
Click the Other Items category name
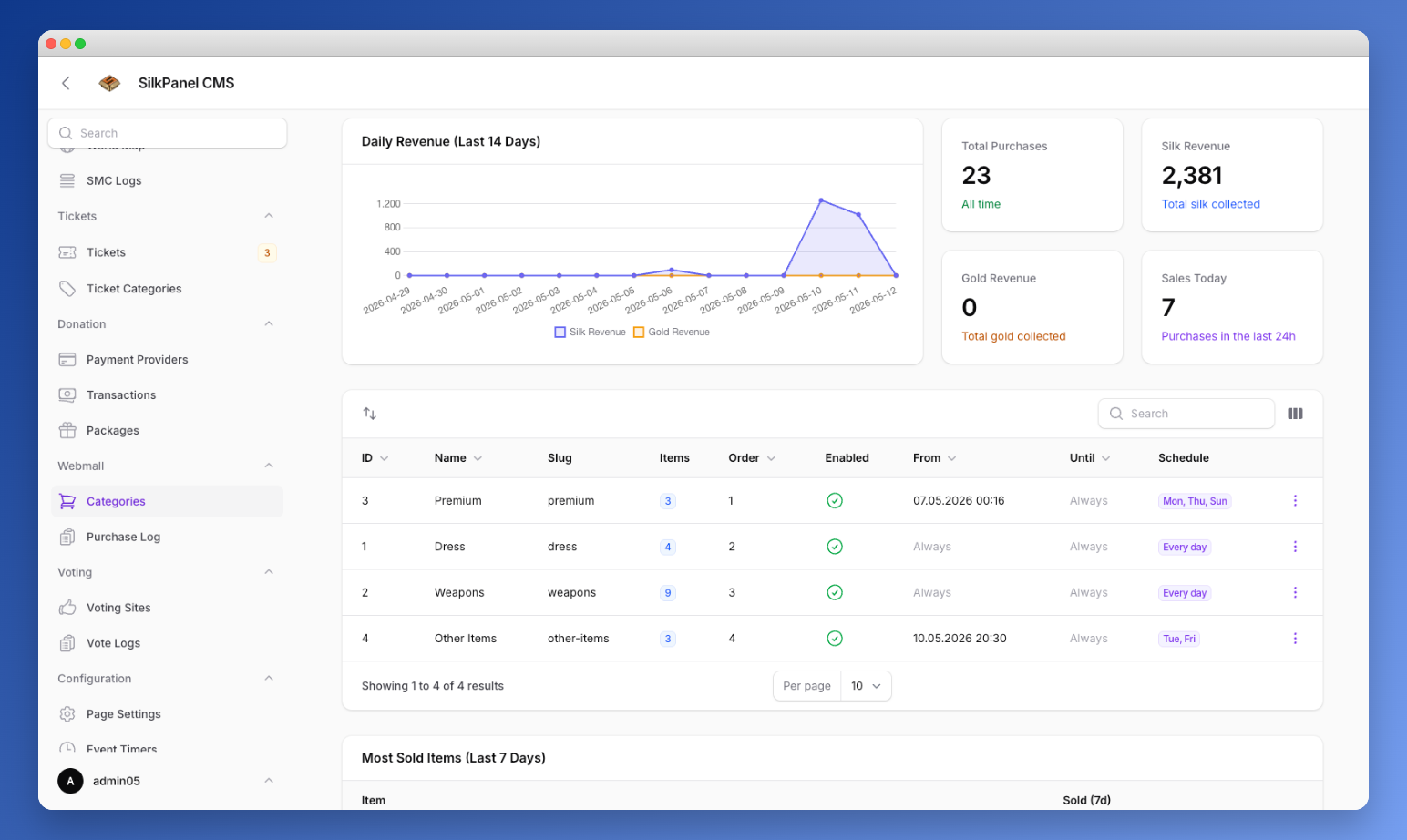click(x=466, y=639)
